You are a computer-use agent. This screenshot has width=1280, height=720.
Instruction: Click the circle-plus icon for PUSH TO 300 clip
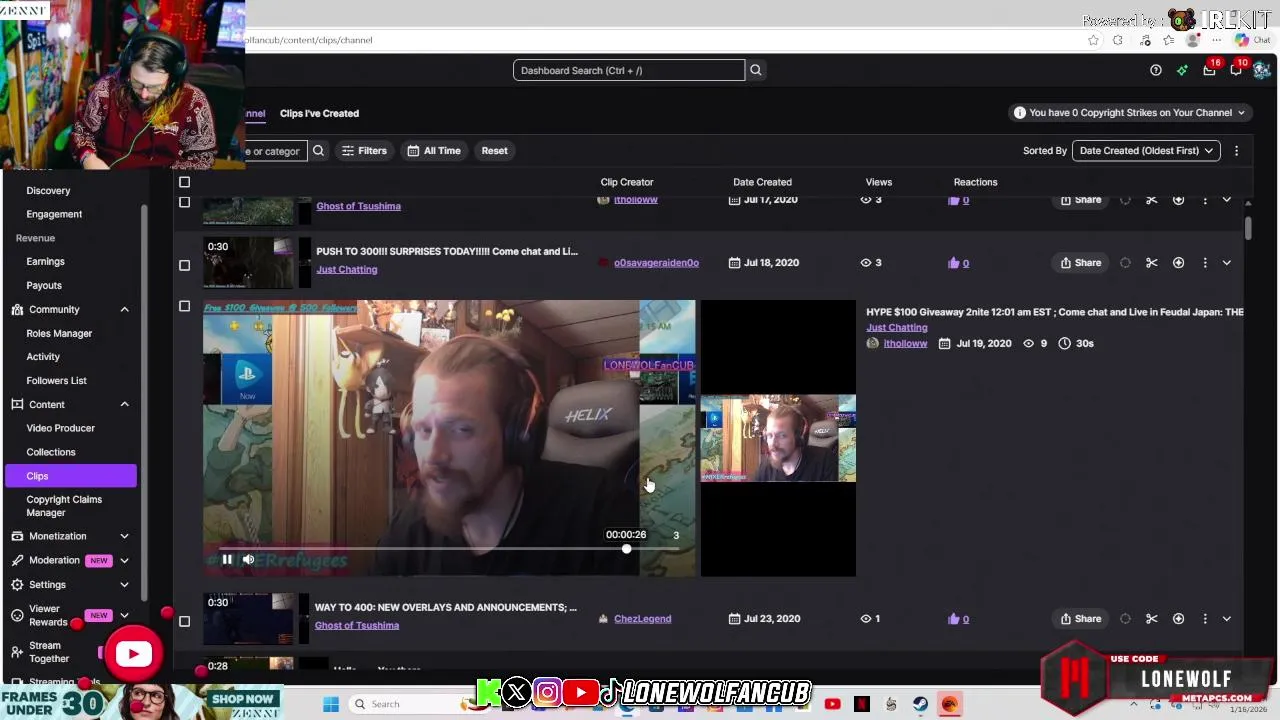click(1178, 263)
